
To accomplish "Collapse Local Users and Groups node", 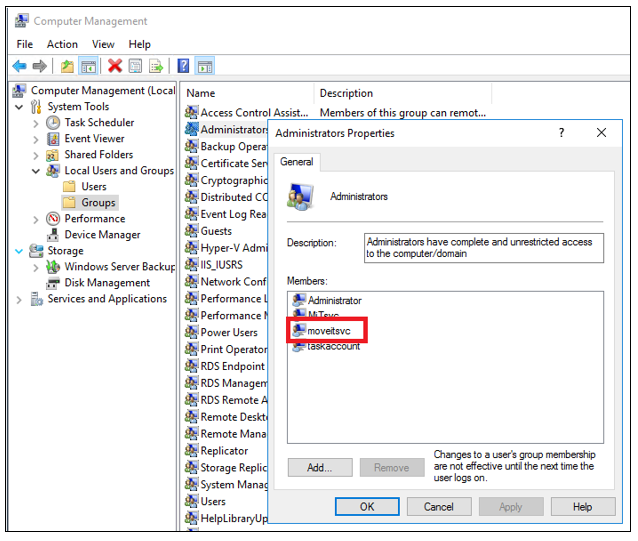I will pyautogui.click(x=36, y=171).
